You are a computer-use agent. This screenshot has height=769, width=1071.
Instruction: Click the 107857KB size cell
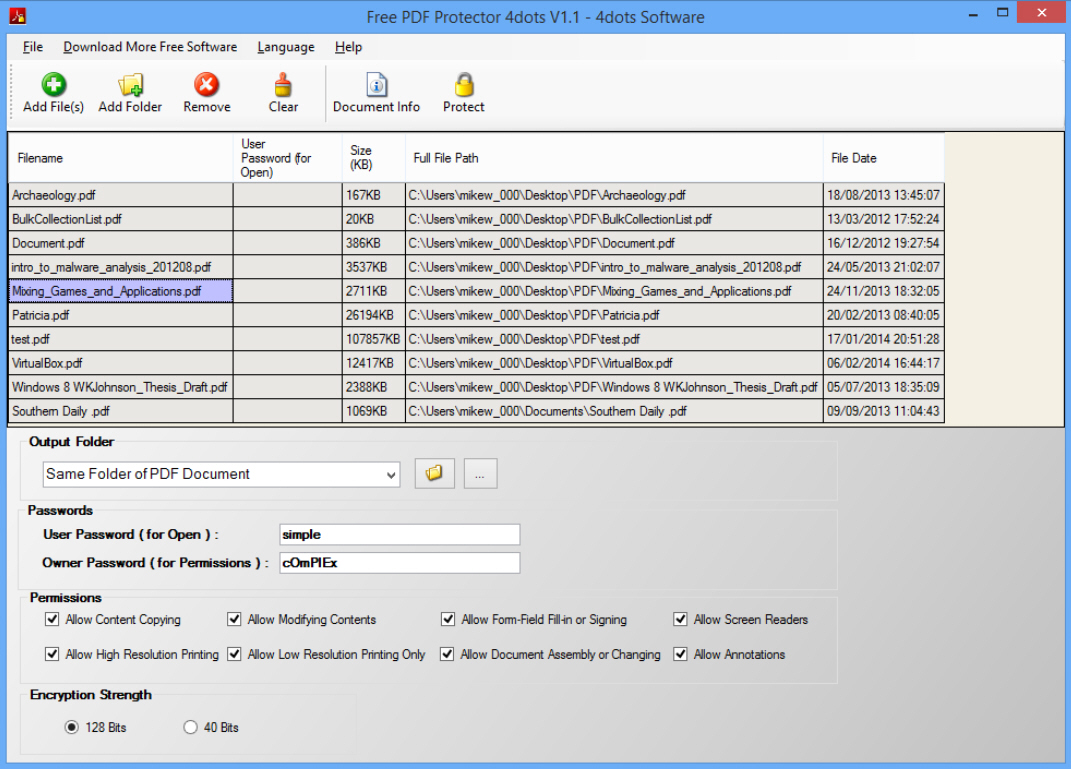tap(374, 339)
